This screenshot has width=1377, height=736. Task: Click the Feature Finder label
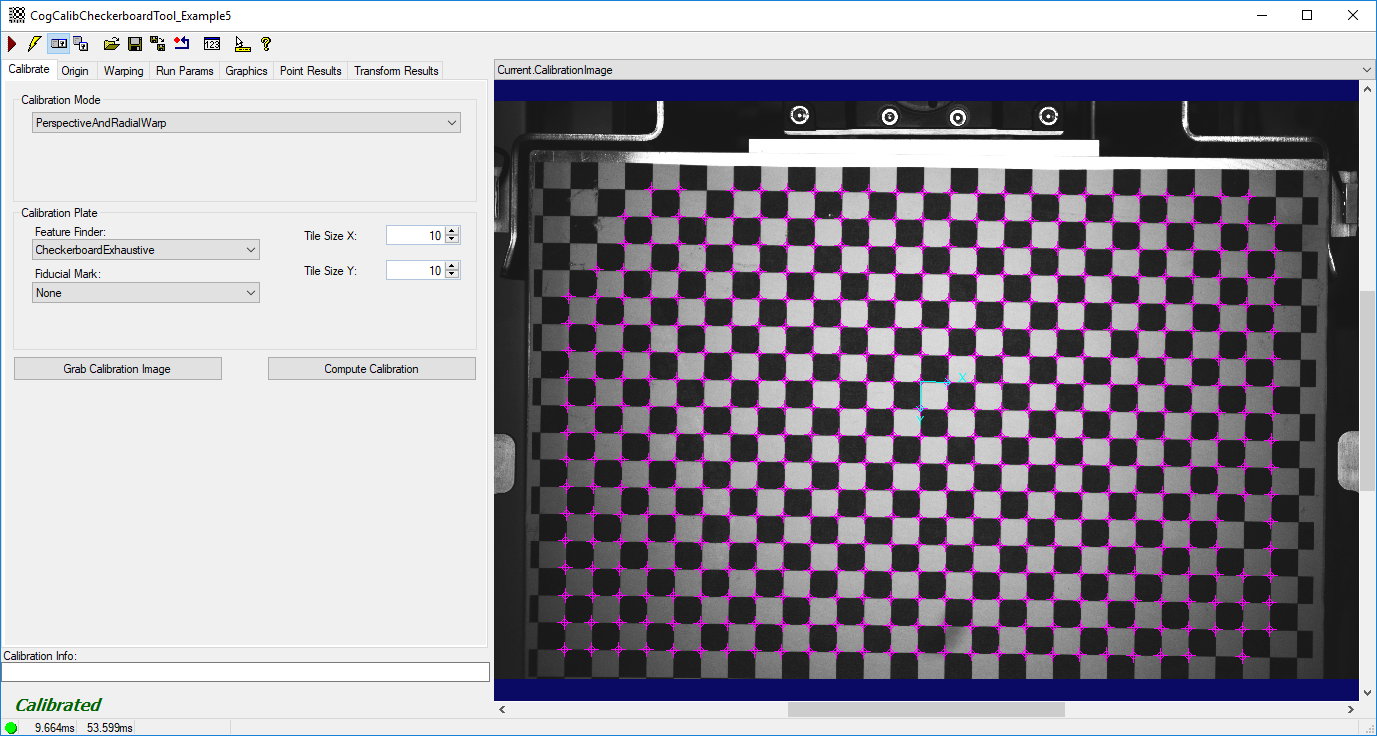coord(71,232)
